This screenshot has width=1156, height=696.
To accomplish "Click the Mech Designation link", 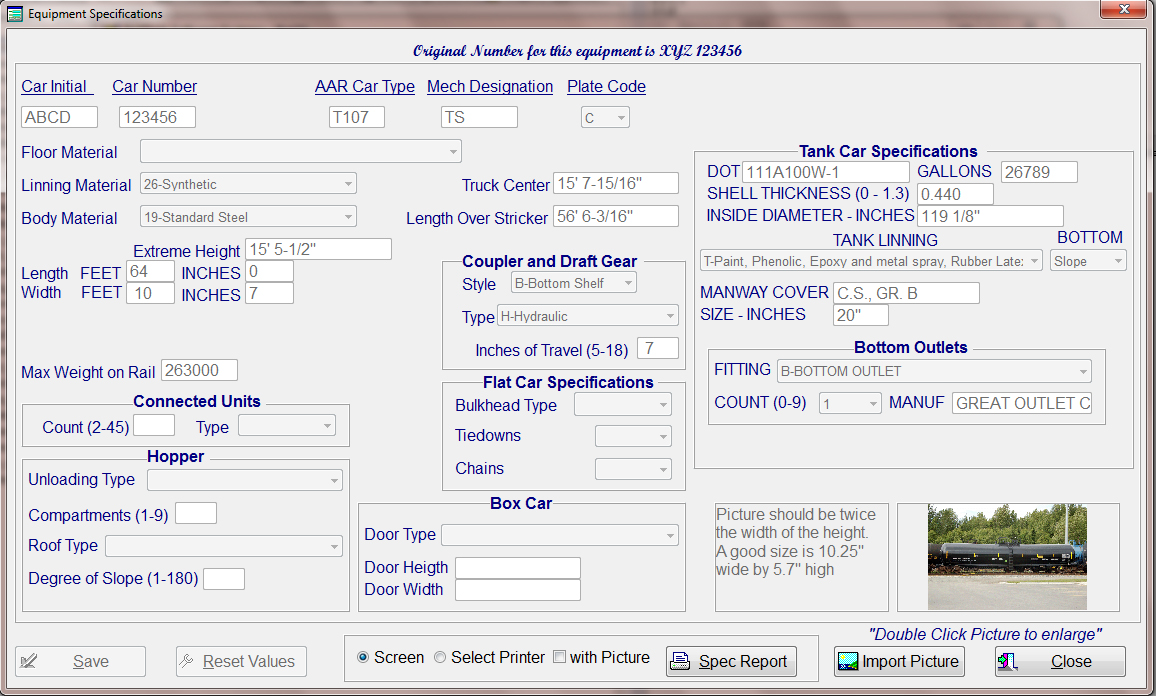I will tap(490, 86).
